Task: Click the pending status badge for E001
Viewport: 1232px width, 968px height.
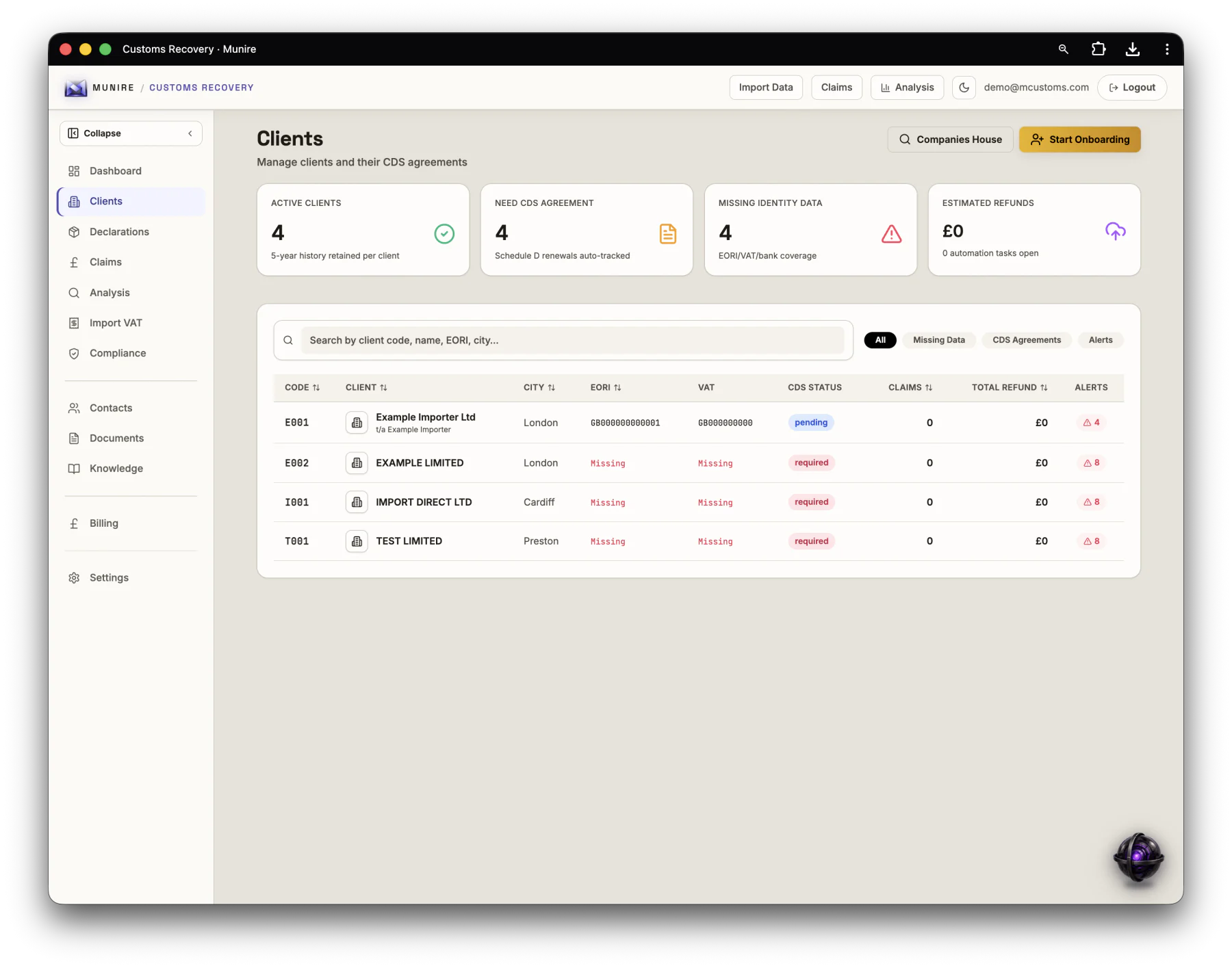Action: 811,423
